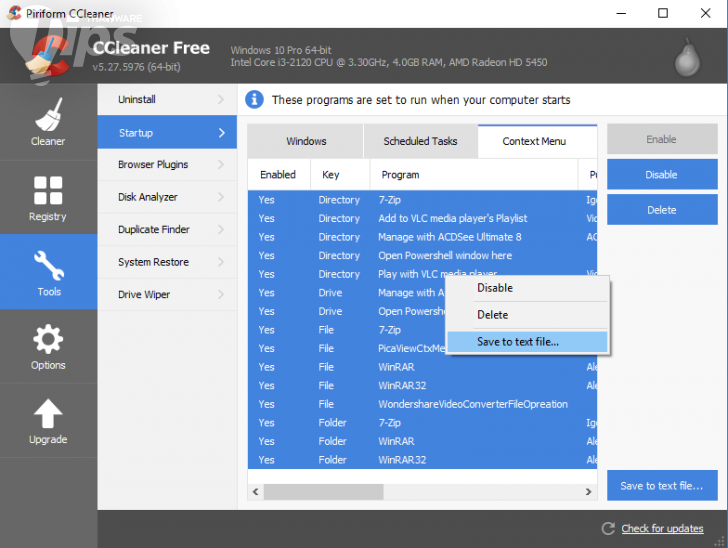This screenshot has width=728, height=548.
Task: Click the Save to text file button
Action: click(662, 486)
